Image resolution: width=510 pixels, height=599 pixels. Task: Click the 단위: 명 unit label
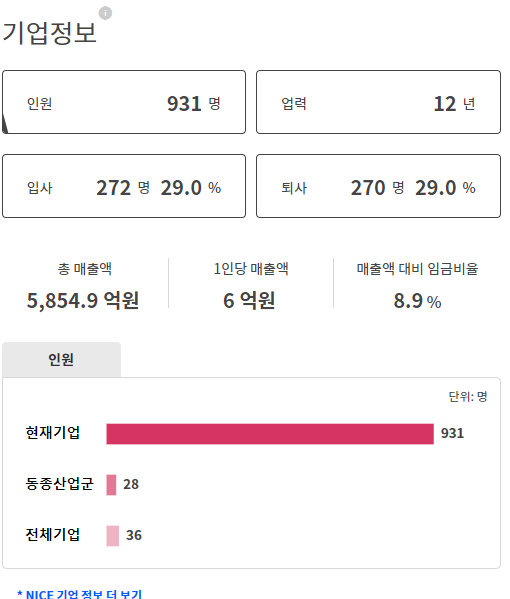tap(468, 397)
